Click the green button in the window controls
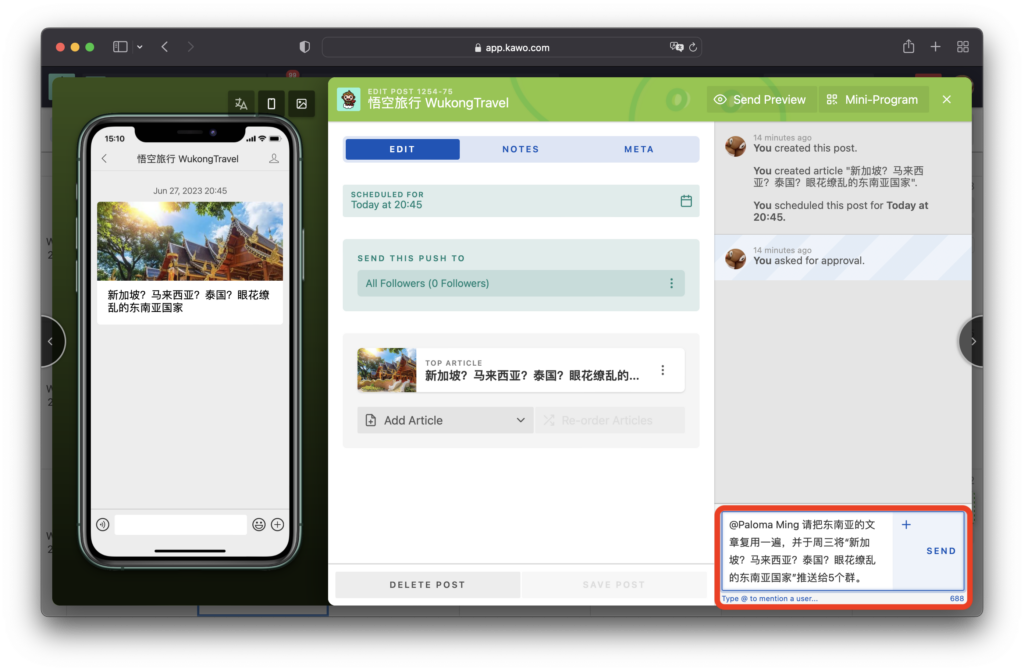This screenshot has width=1024, height=671. click(x=90, y=47)
